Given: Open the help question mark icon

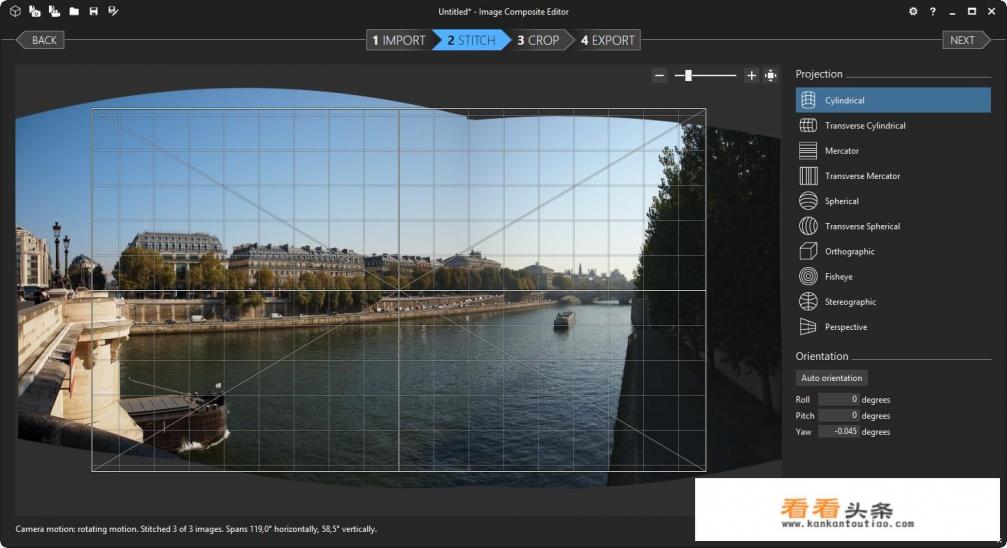Looking at the screenshot, I should 932,11.
